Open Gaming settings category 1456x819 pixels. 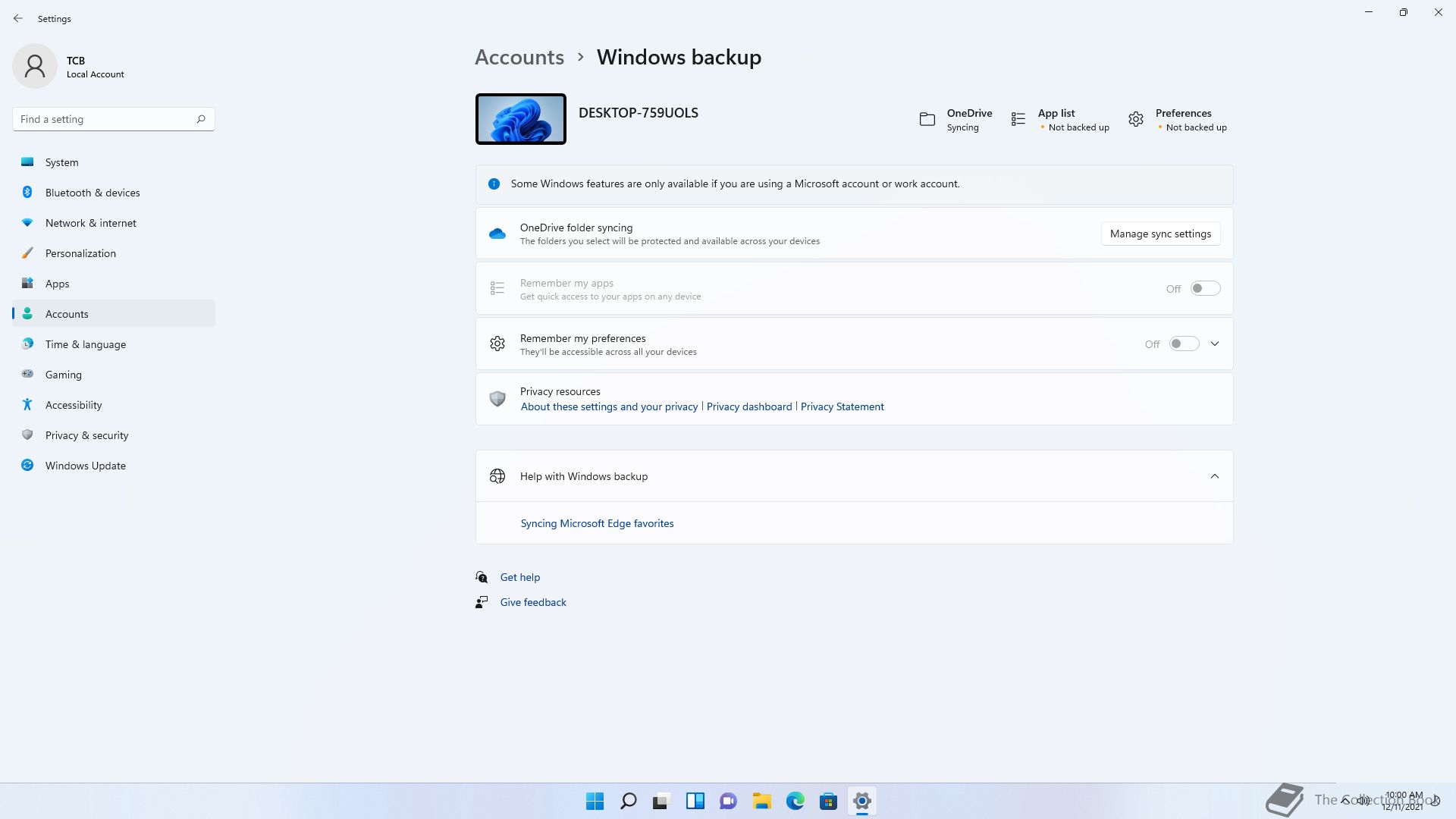pyautogui.click(x=114, y=375)
